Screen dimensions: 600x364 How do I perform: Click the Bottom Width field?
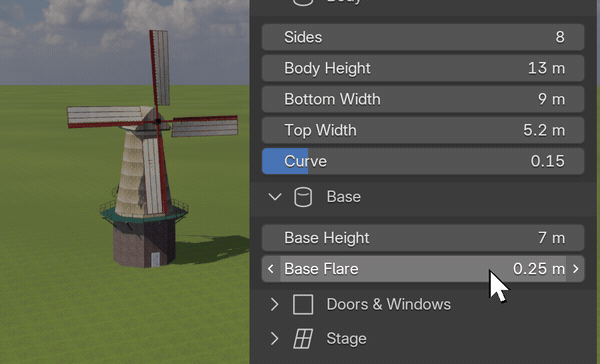pyautogui.click(x=423, y=99)
